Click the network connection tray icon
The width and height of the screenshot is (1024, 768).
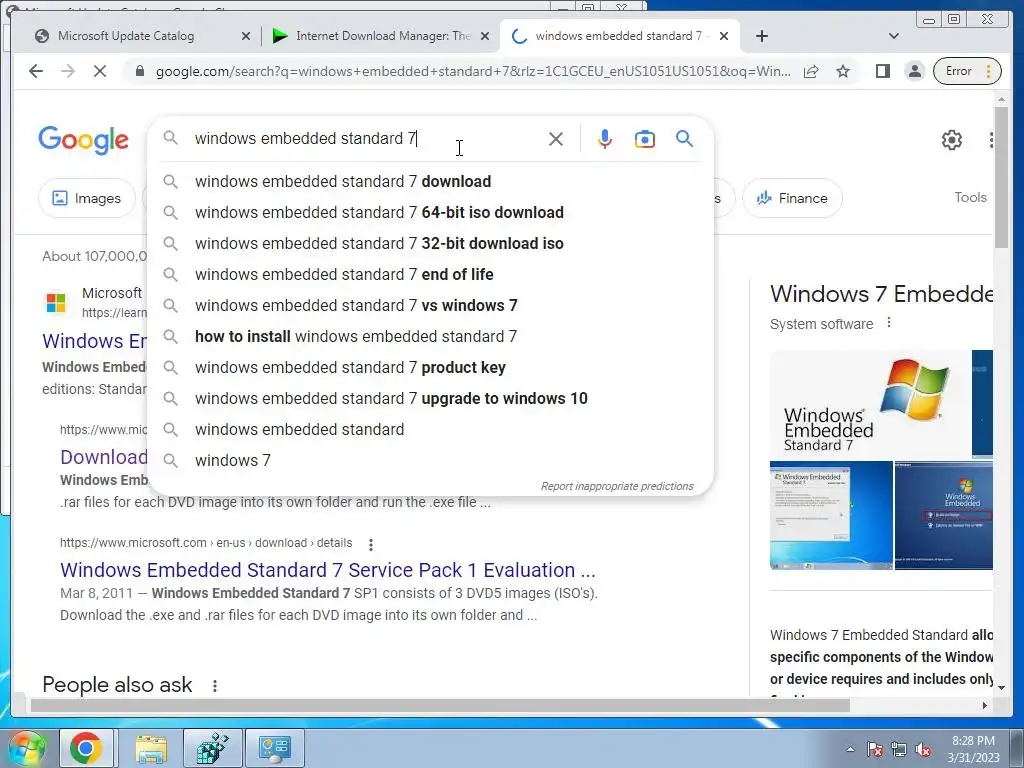pos(899,749)
